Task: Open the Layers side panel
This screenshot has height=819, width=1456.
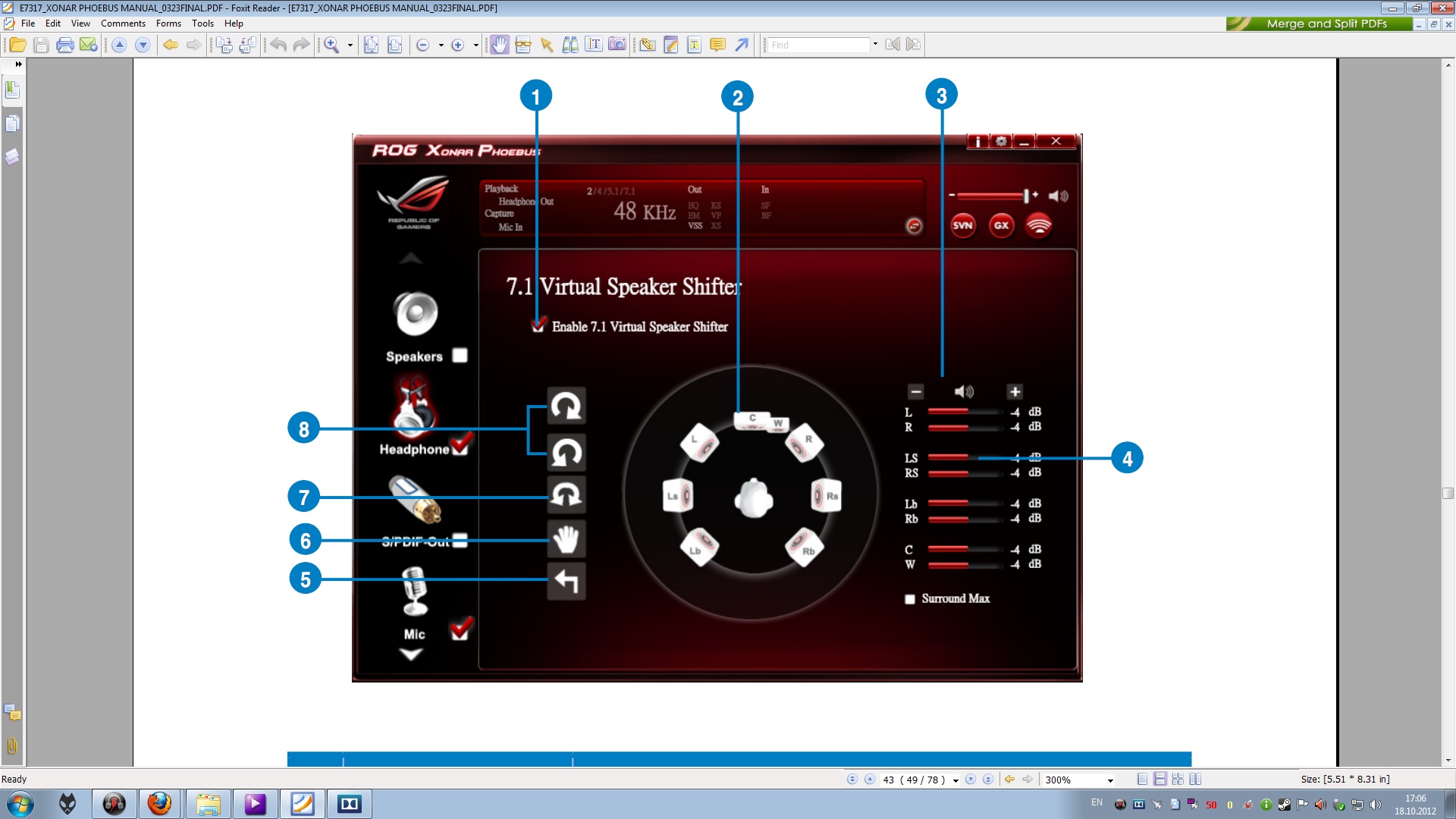Action: click(12, 157)
